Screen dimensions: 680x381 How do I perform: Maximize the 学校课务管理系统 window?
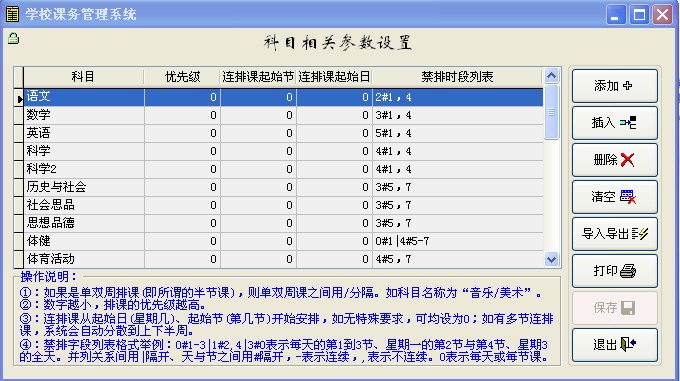point(639,15)
